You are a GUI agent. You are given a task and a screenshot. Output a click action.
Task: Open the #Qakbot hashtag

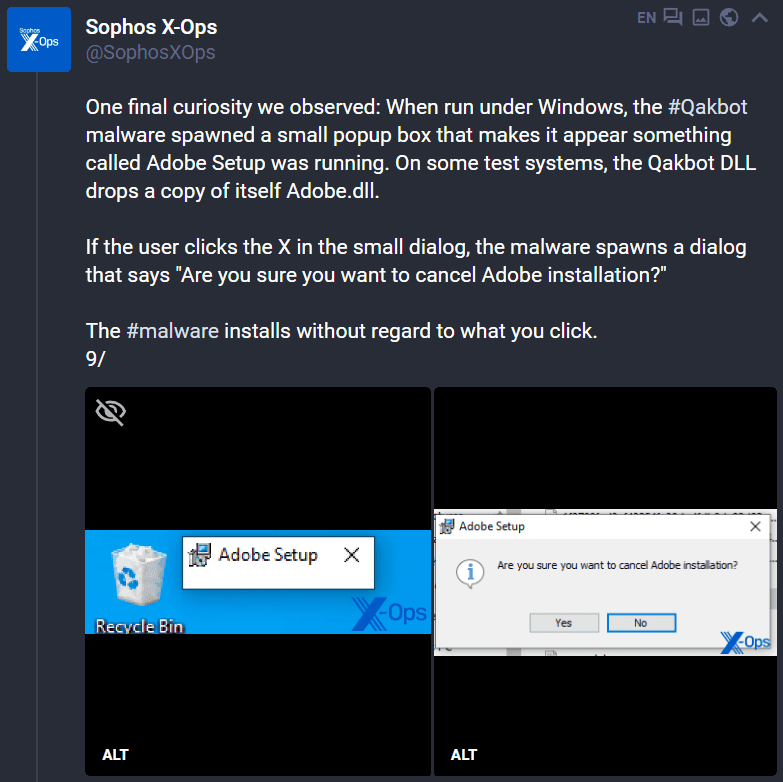707,107
